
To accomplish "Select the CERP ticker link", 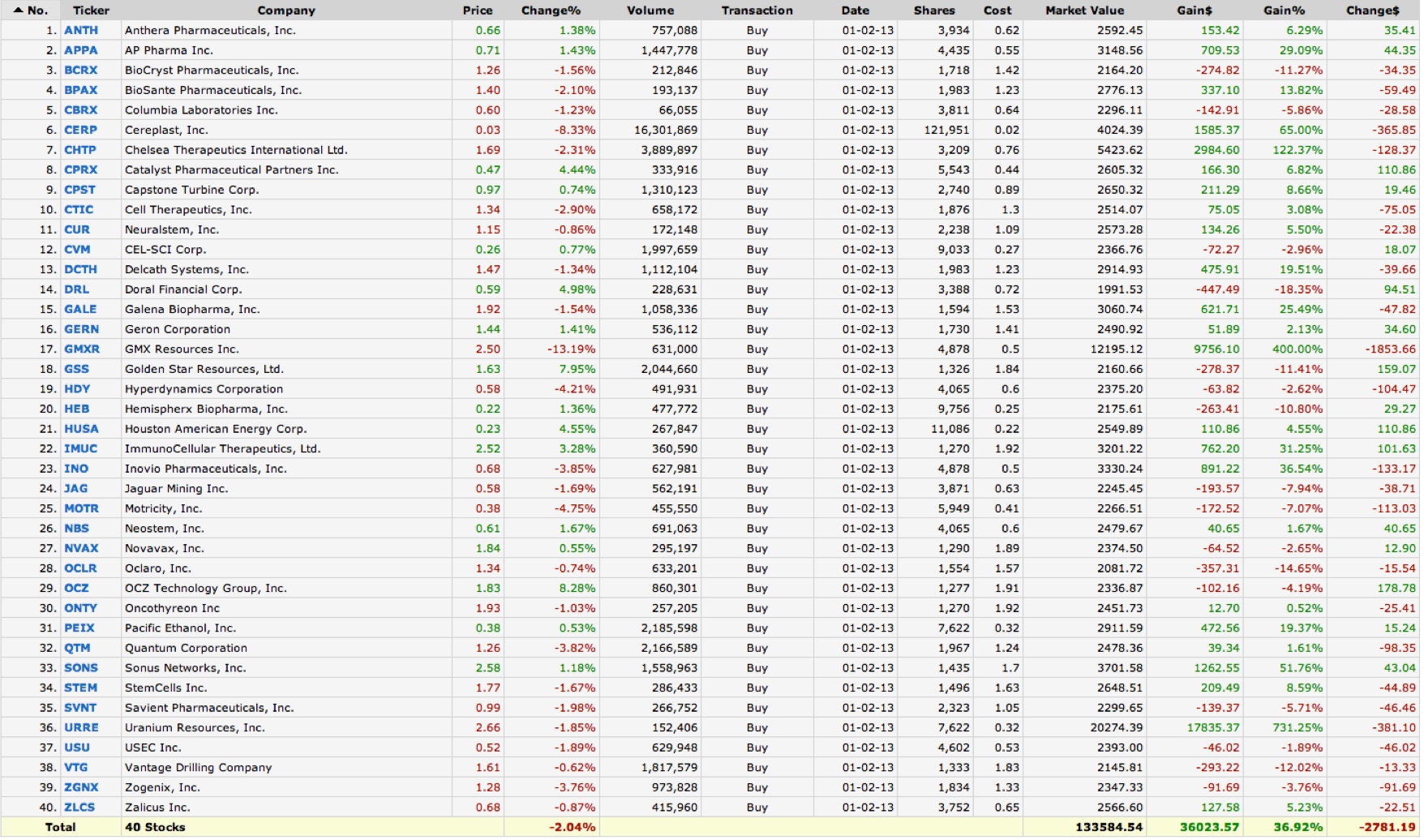I will (x=81, y=130).
